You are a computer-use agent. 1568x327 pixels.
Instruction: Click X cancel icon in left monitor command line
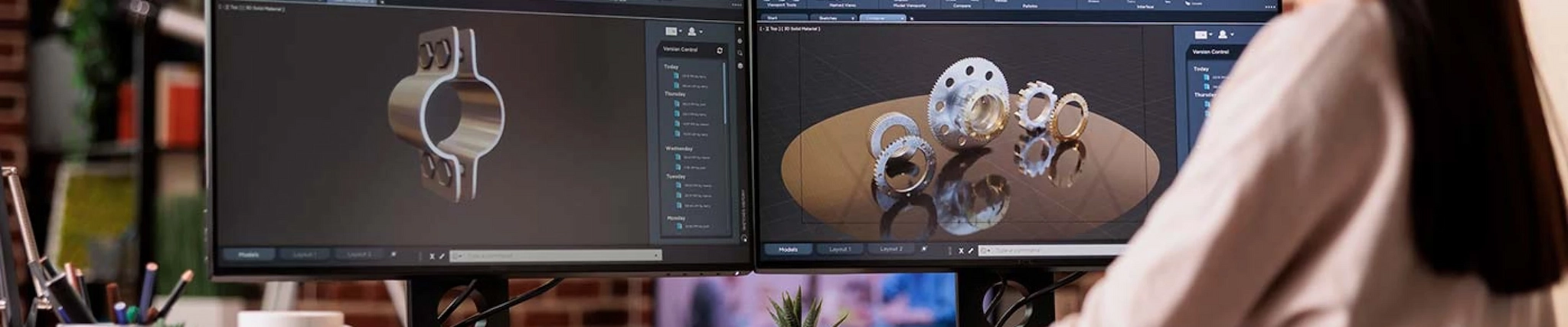[432, 256]
